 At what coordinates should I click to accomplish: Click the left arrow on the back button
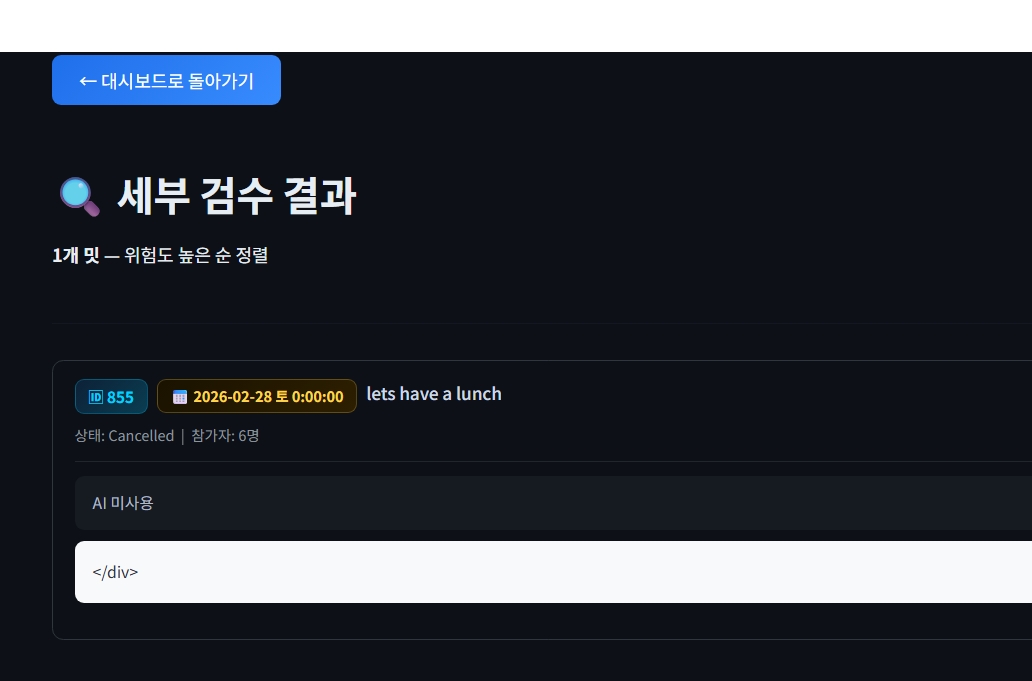(x=88, y=81)
